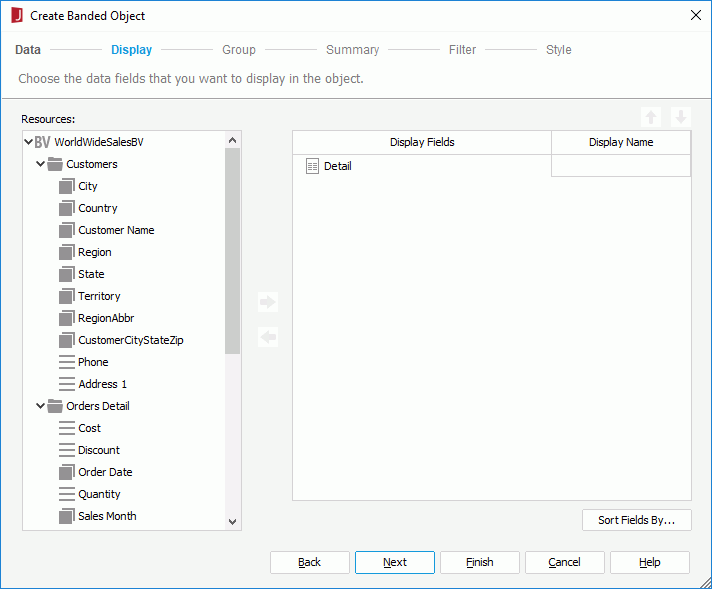Image resolution: width=712 pixels, height=589 pixels.
Task: Click the Next button
Action: (x=395, y=562)
